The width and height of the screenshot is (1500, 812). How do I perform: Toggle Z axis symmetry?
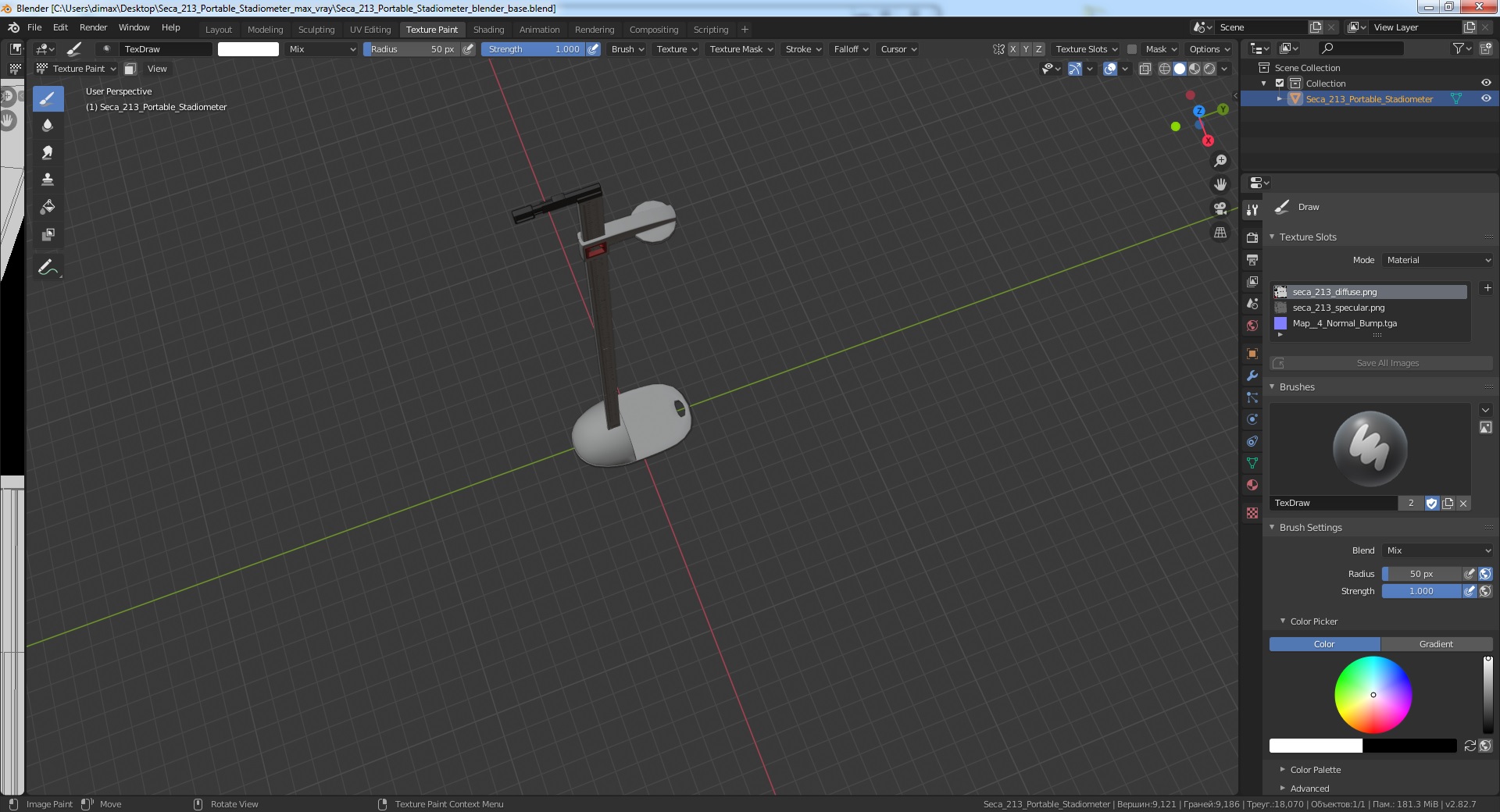pos(1038,49)
